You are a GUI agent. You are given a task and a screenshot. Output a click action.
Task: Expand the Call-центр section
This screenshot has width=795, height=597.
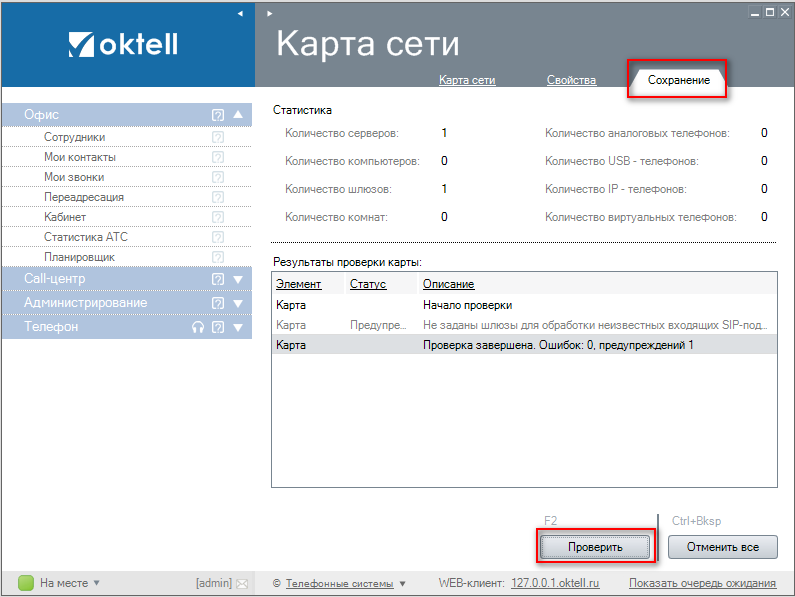(x=238, y=279)
